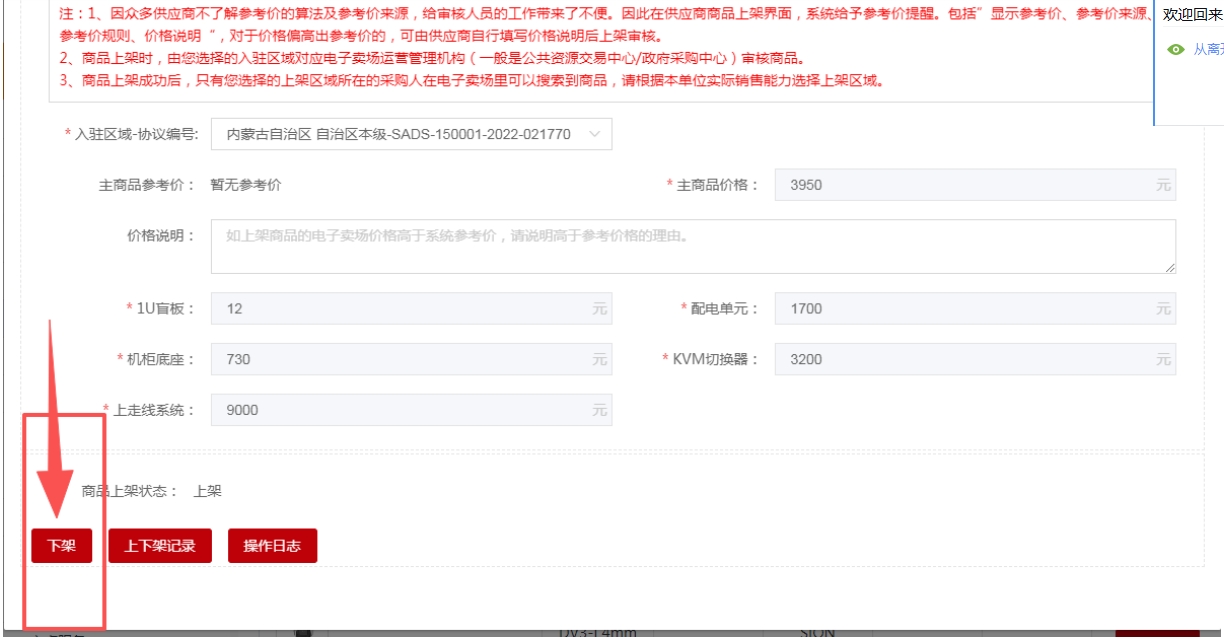This screenshot has width=1224, height=641.
Task: Click the 商品上架状态 status value 上架
Action: click(207, 491)
